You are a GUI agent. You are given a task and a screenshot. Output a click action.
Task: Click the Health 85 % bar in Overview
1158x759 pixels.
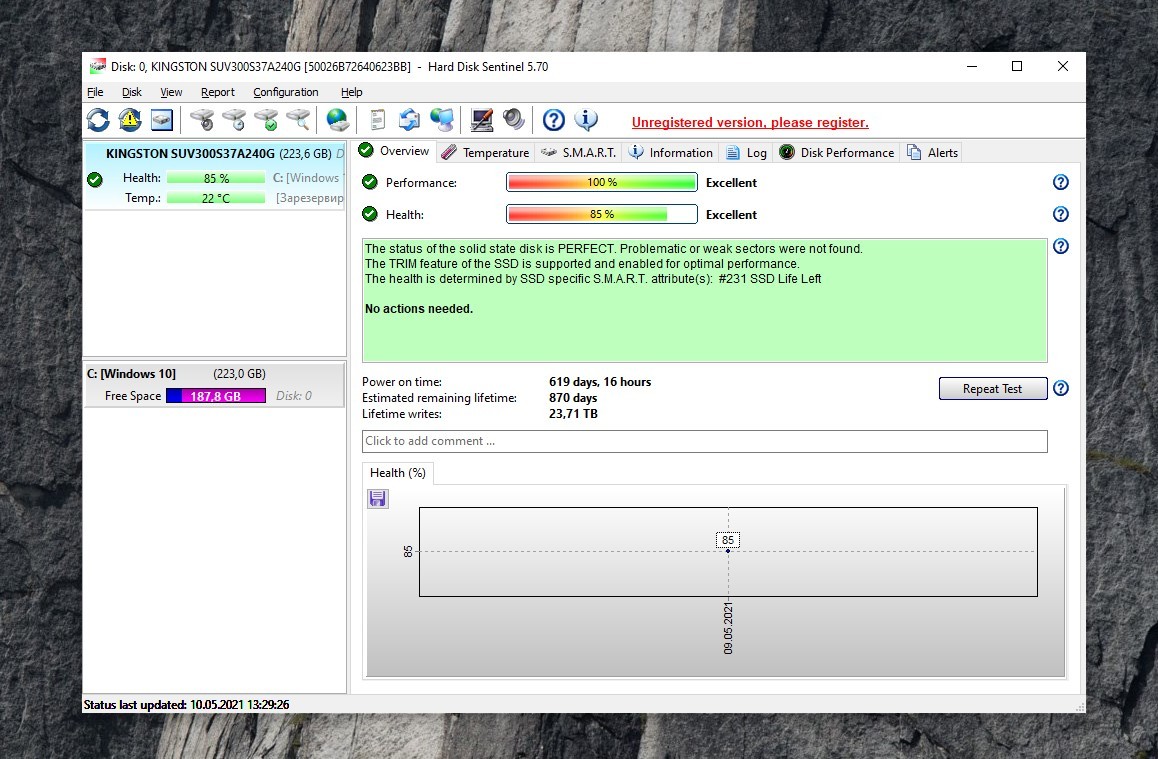coord(602,214)
